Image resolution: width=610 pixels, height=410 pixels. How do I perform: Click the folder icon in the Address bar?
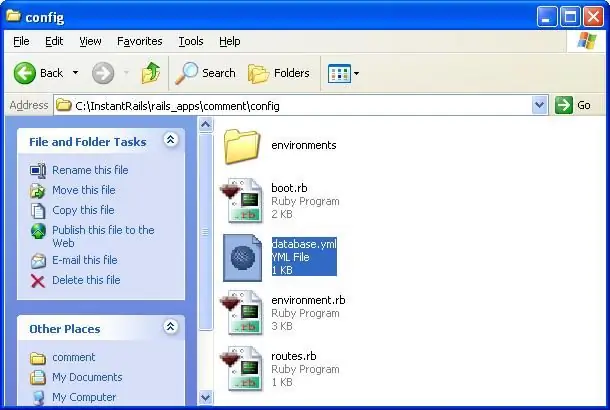pyautogui.click(x=63, y=105)
